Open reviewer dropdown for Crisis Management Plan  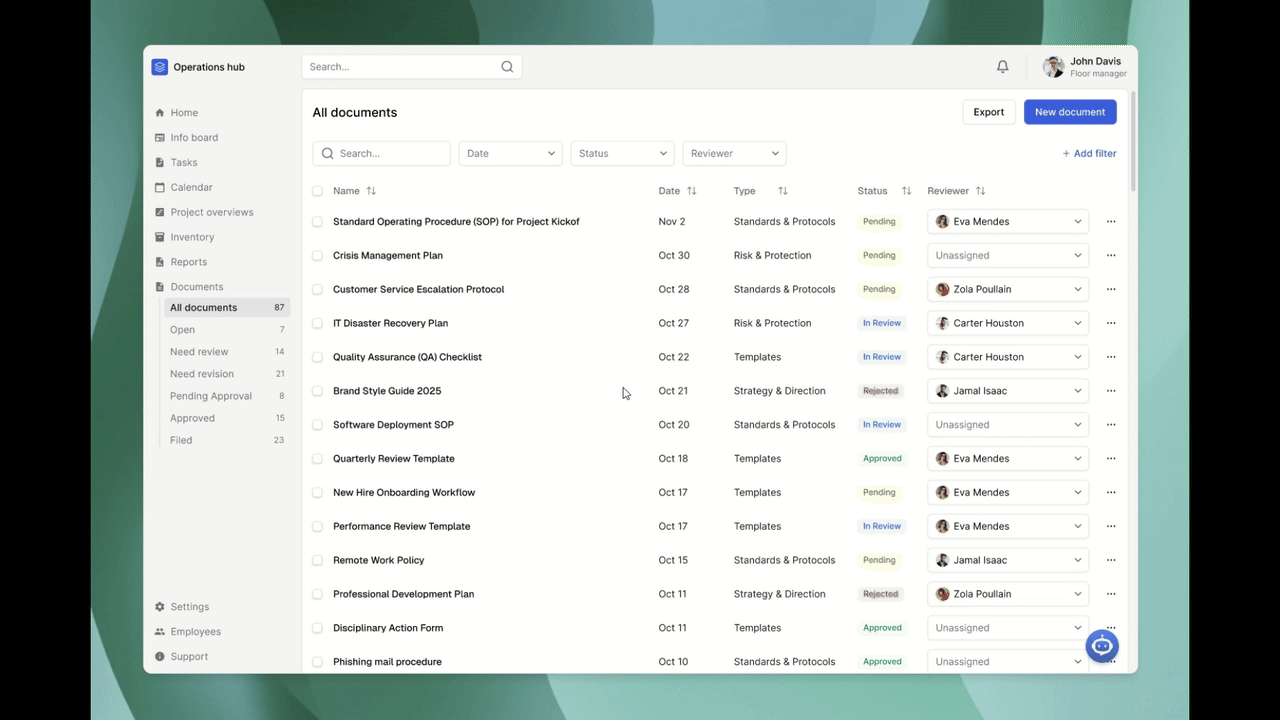(1008, 256)
